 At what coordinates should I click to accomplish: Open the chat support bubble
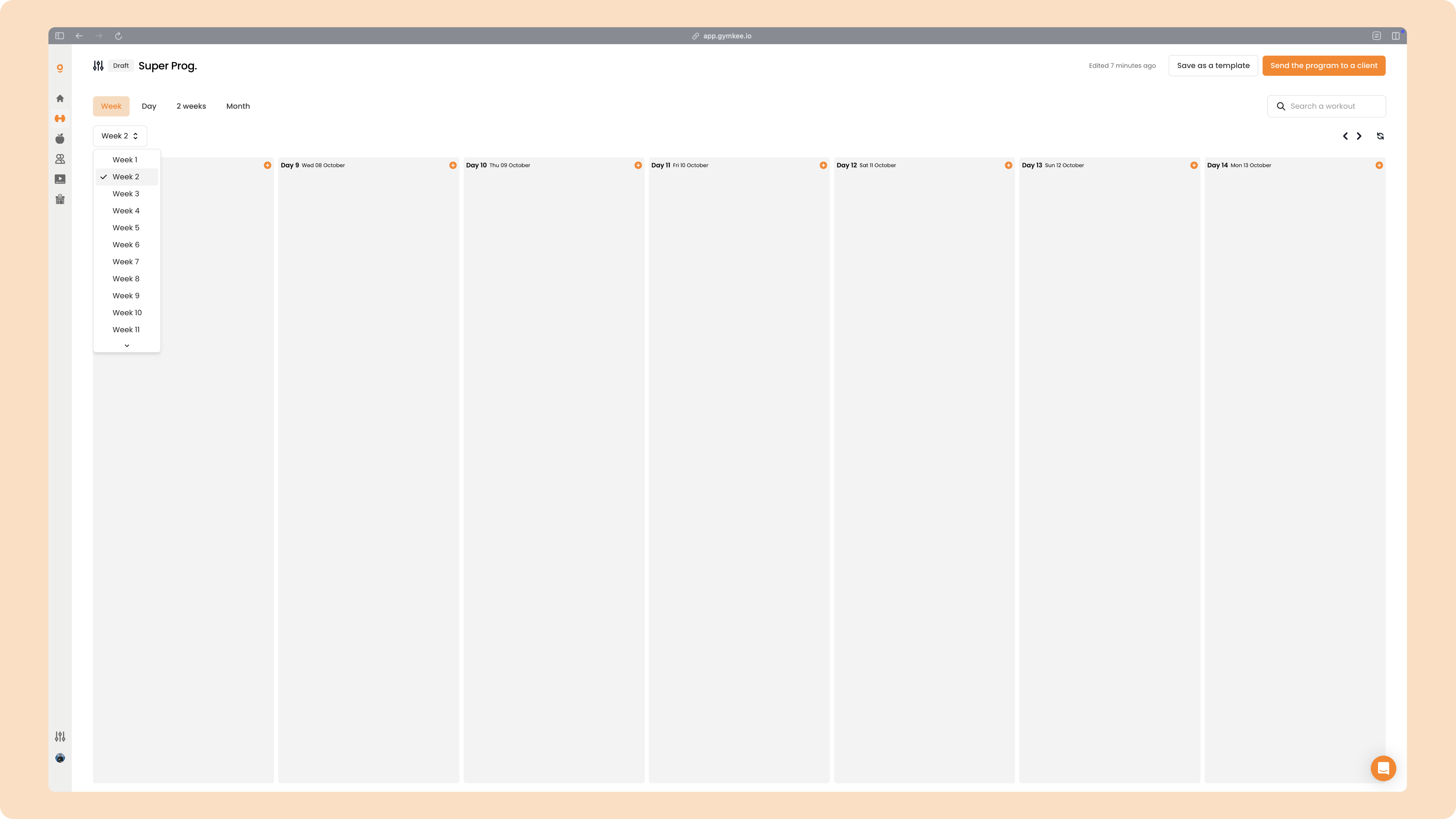[x=1383, y=768]
